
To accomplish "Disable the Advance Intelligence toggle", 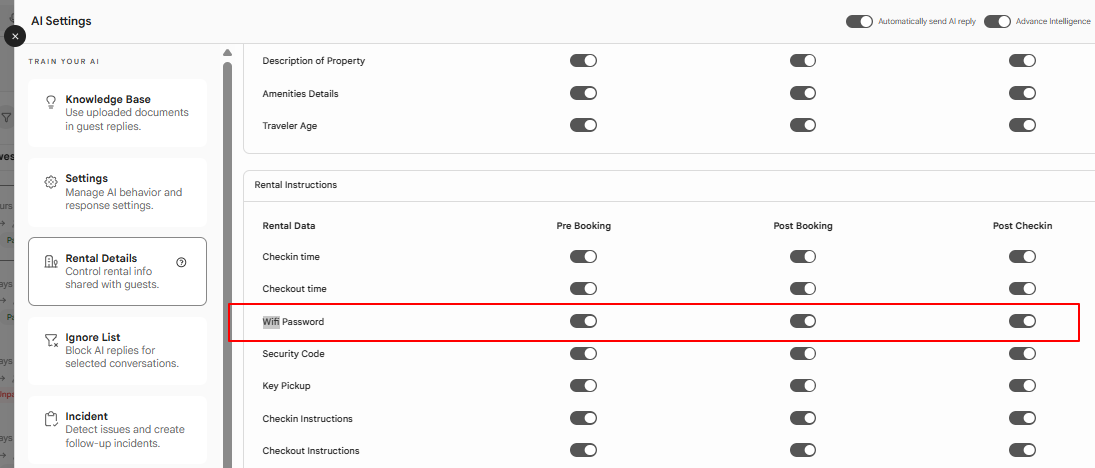I will tap(997, 22).
